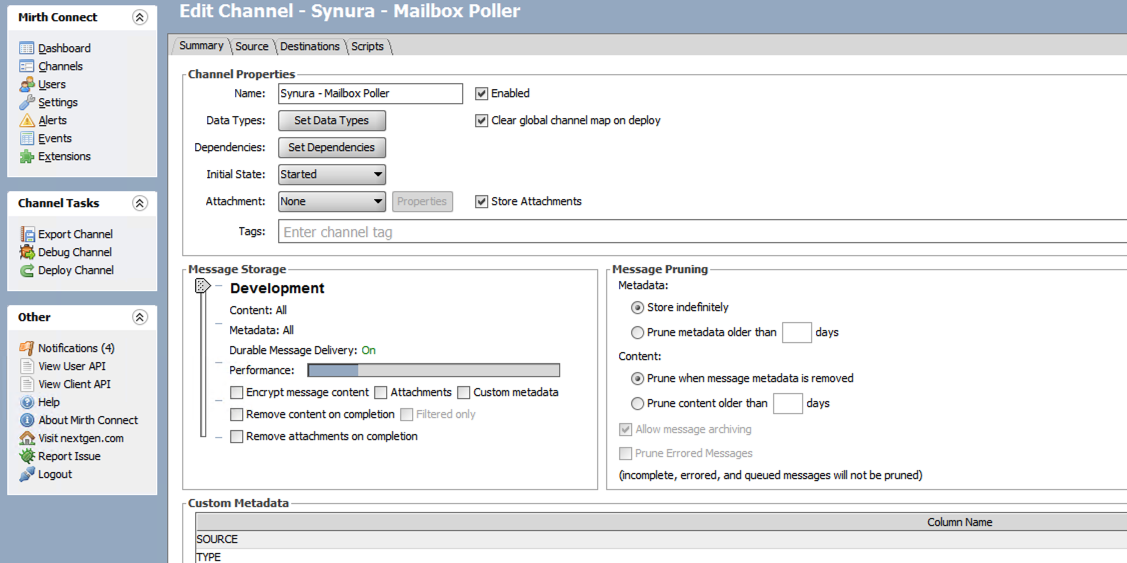Viewport: 1127px width, 563px height.
Task: Click the channel Name input field
Action: click(x=371, y=93)
